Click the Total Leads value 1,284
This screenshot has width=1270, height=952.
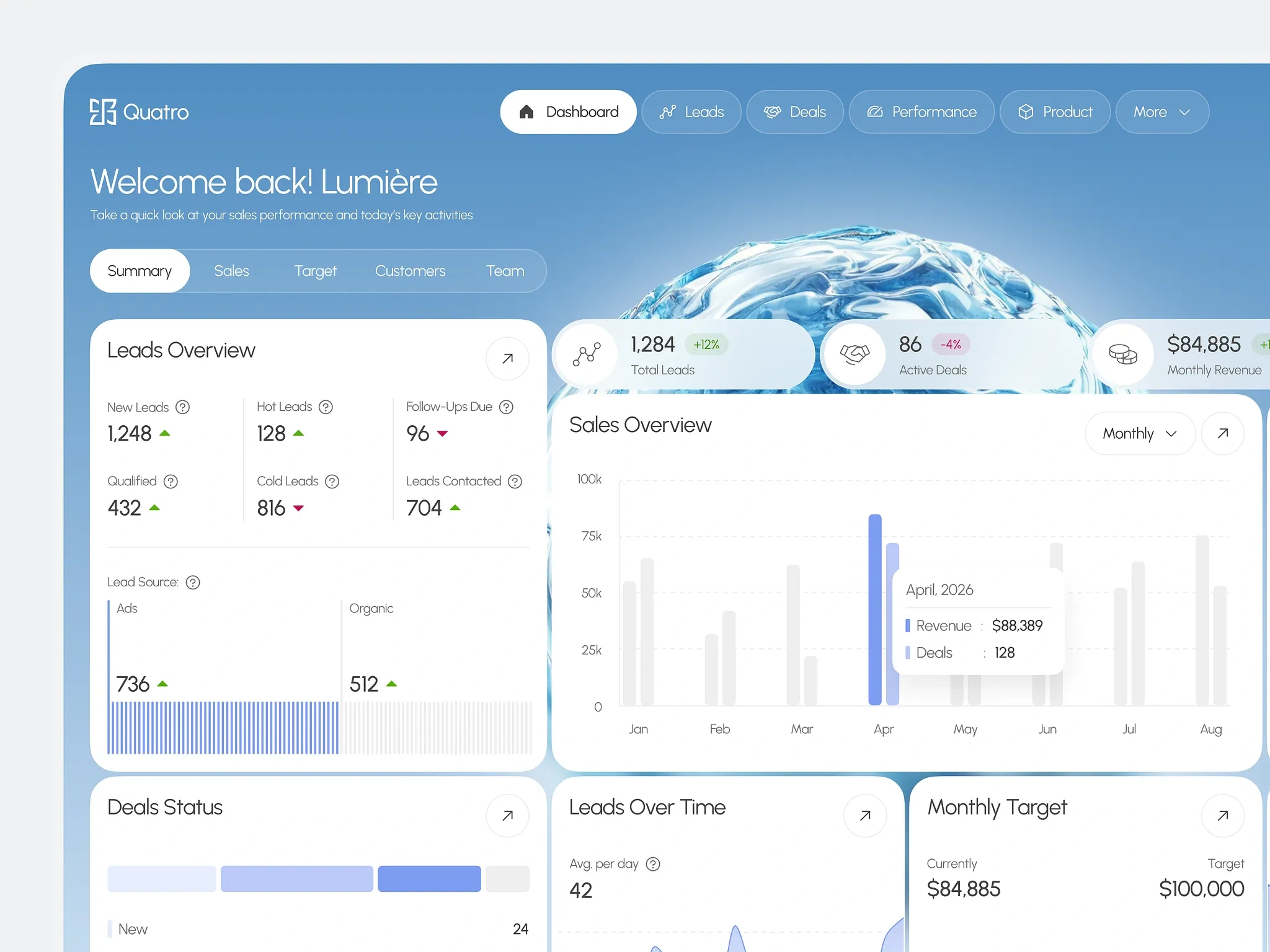[653, 345]
